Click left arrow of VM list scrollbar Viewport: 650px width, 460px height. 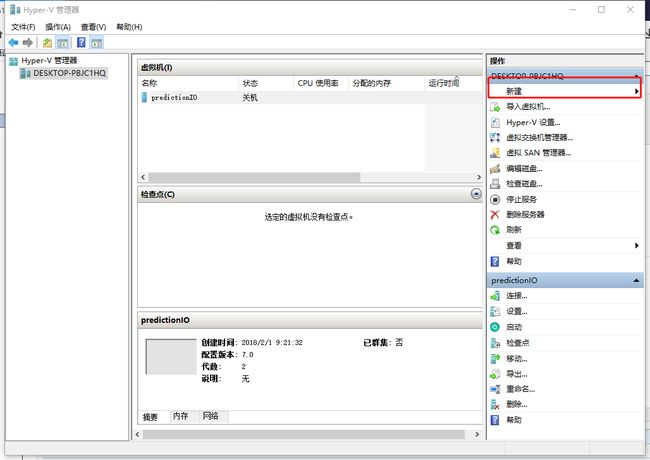[x=143, y=177]
